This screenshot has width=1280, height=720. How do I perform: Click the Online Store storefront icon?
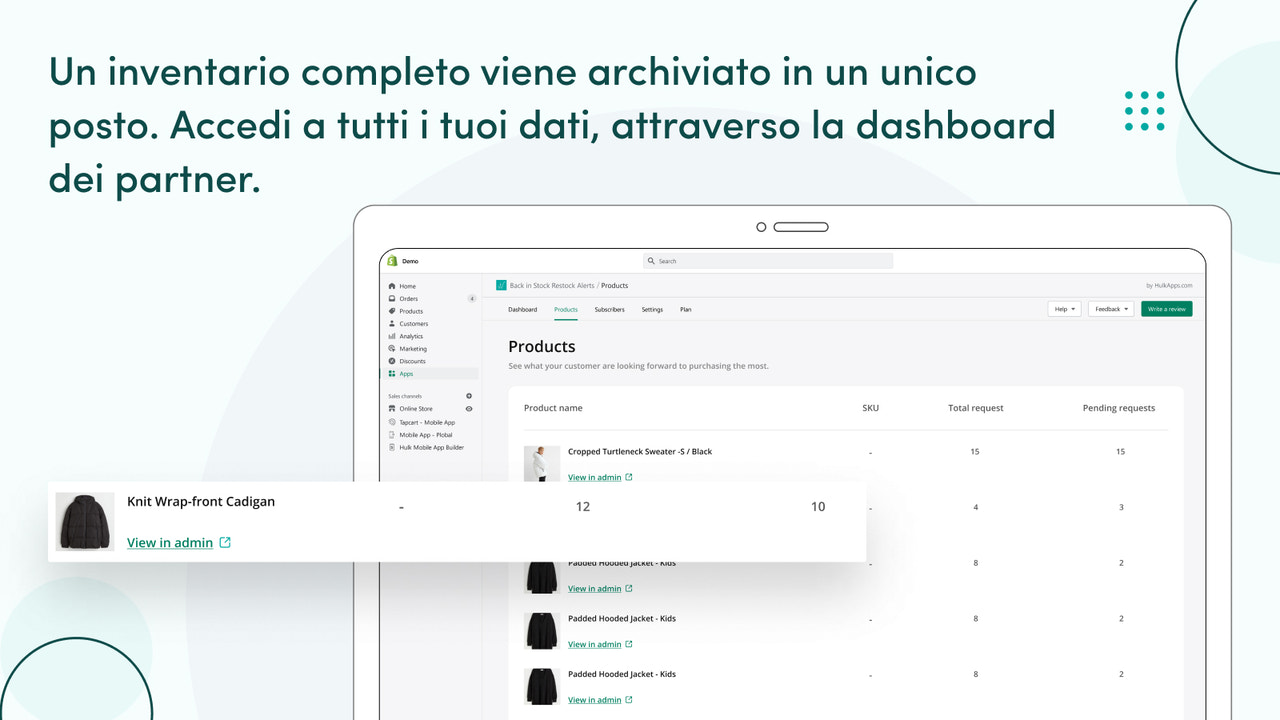[x=392, y=409]
